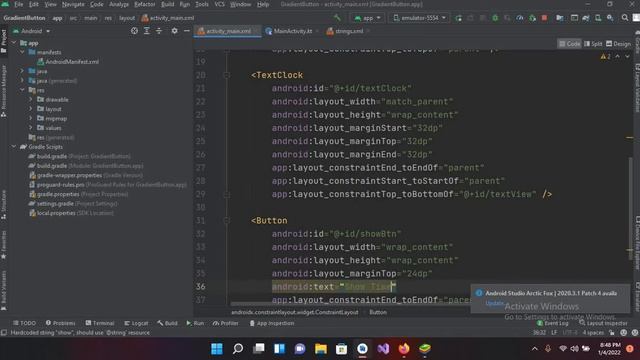The image size is (640, 360).
Task: Click Update link in notification
Action: (x=495, y=303)
